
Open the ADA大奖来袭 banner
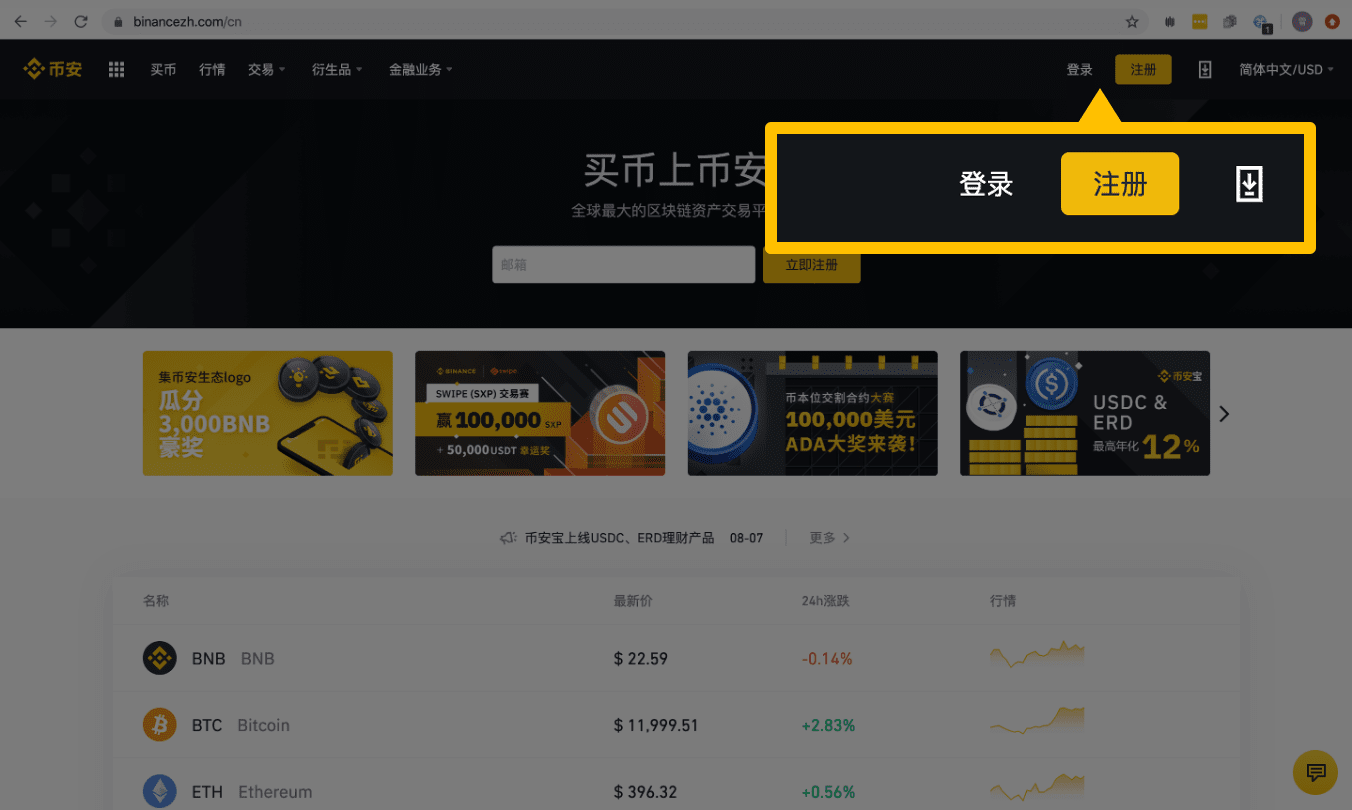coord(813,413)
